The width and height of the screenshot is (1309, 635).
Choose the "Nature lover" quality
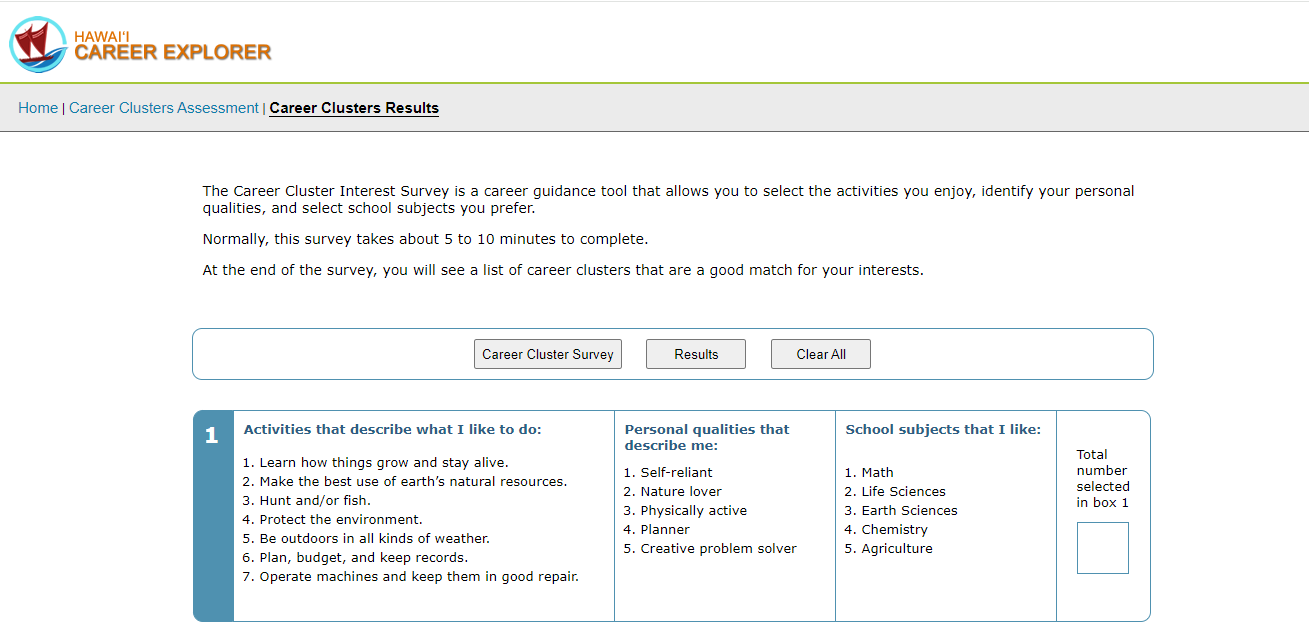pyautogui.click(x=680, y=491)
